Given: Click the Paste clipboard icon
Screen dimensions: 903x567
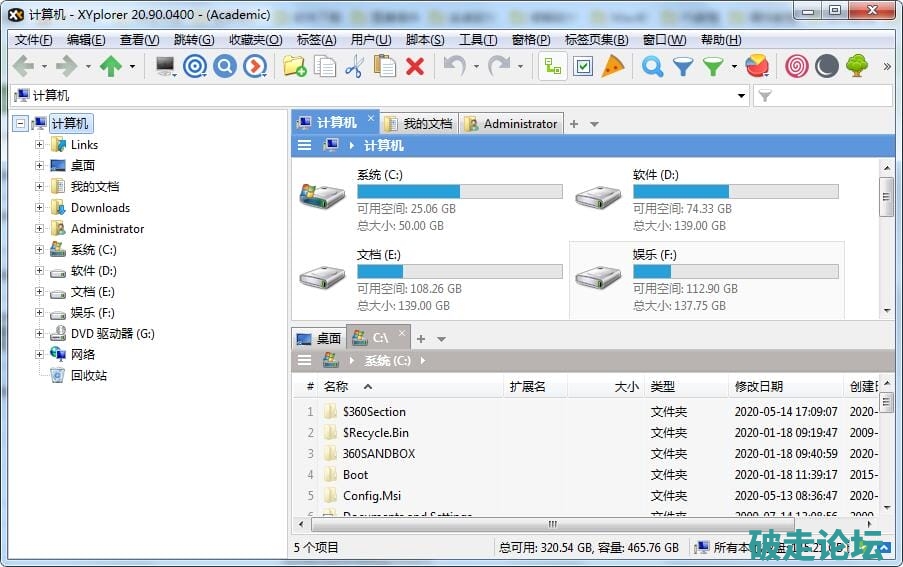Looking at the screenshot, I should [x=384, y=66].
